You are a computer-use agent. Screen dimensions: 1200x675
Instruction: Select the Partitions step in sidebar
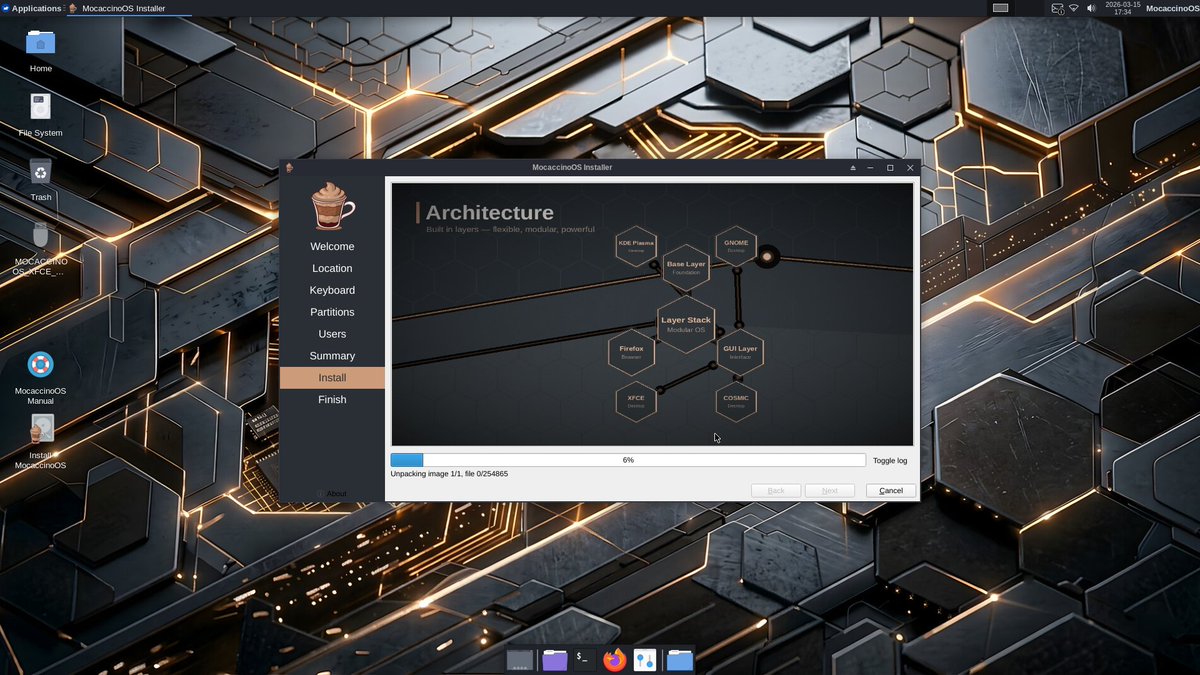(332, 312)
